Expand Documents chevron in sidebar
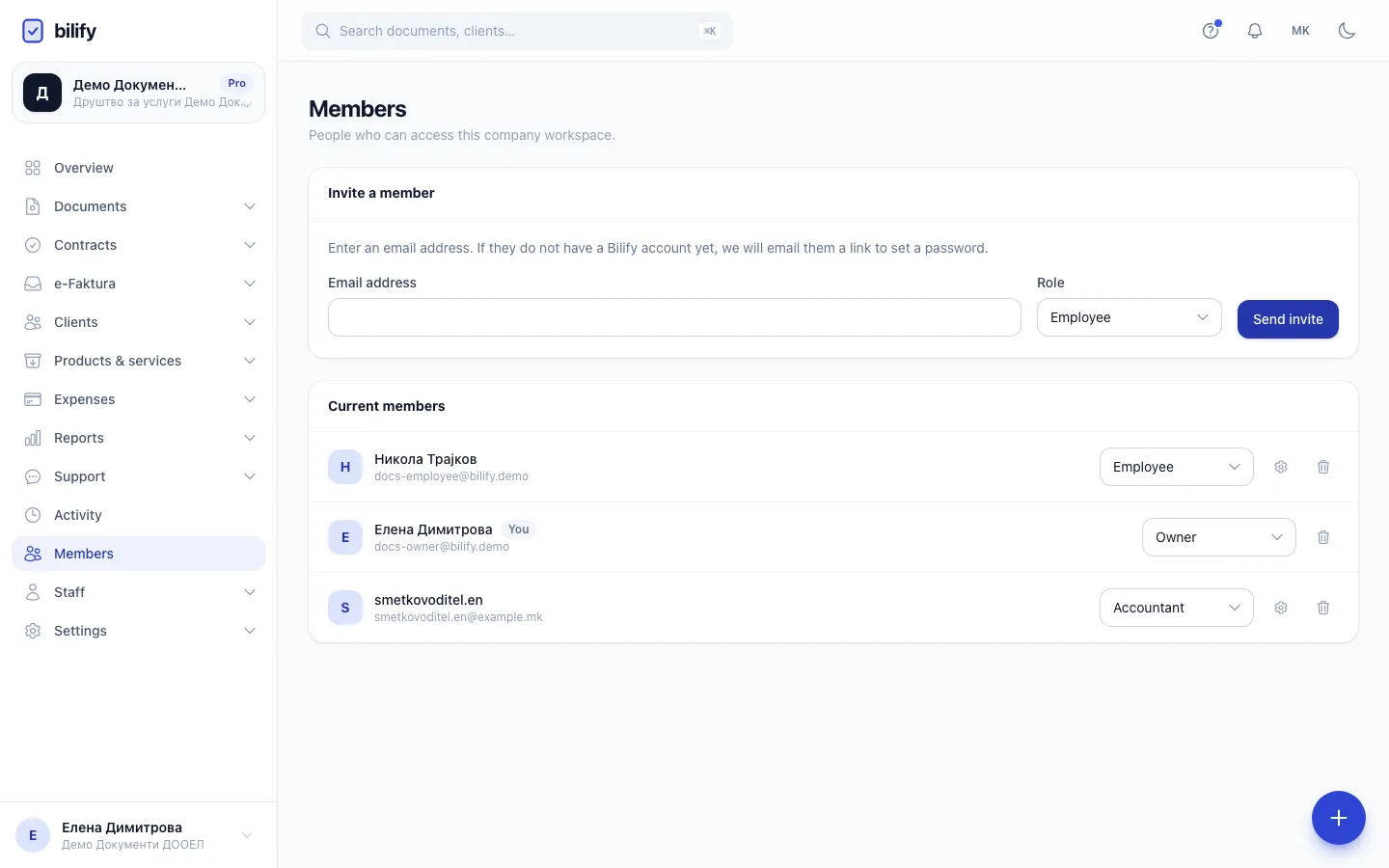This screenshot has height=868, width=1389. (250, 206)
